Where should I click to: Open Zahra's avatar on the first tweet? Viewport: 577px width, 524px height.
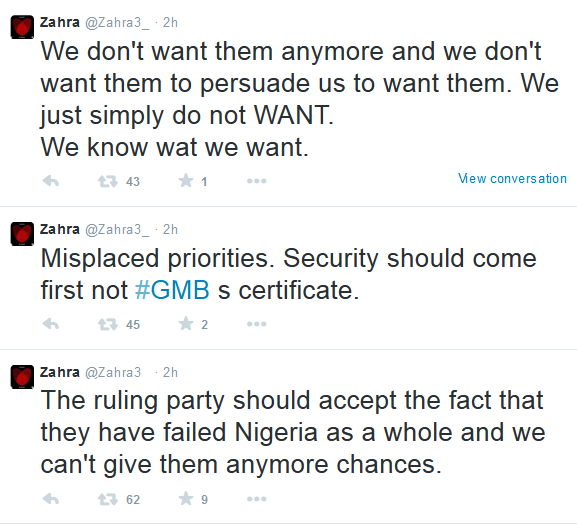click(x=22, y=27)
